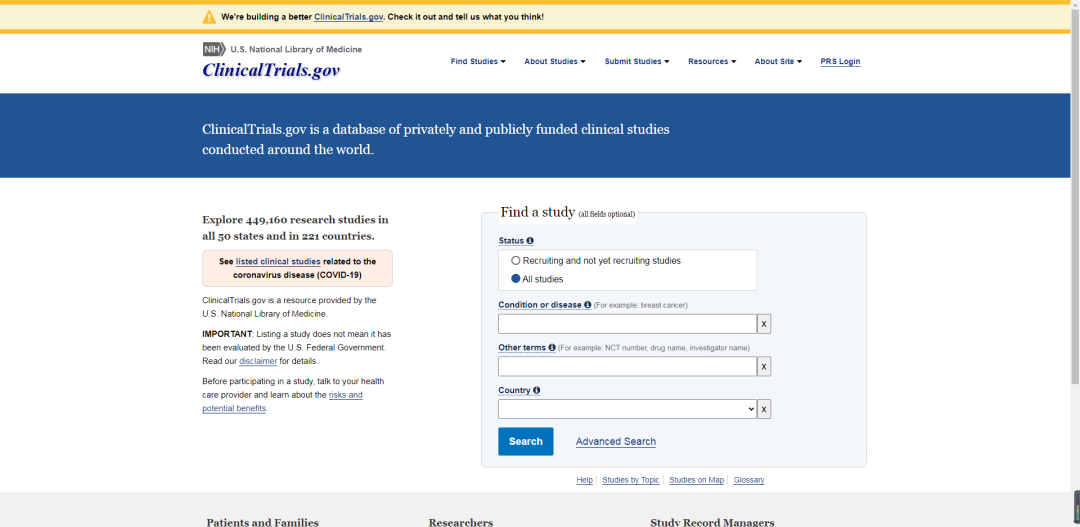Image resolution: width=1080 pixels, height=527 pixels.
Task: Expand the Find Studies menu
Action: coord(478,61)
